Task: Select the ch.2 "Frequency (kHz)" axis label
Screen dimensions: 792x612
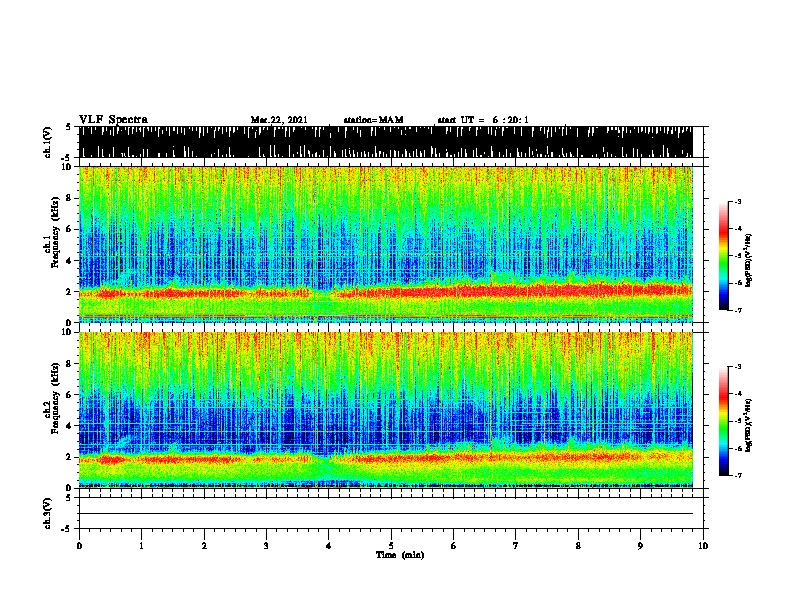Action: [56, 398]
